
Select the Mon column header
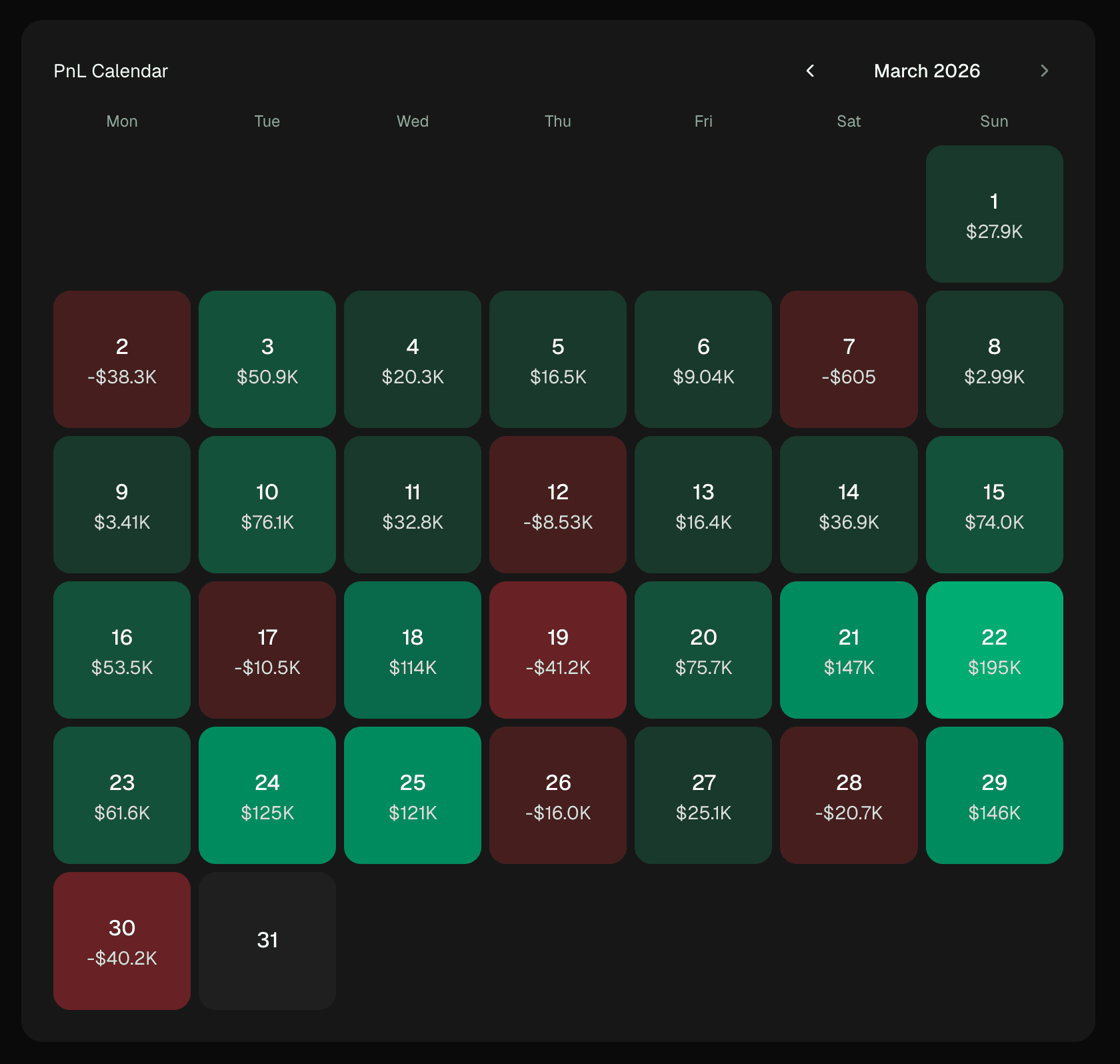tap(121, 121)
